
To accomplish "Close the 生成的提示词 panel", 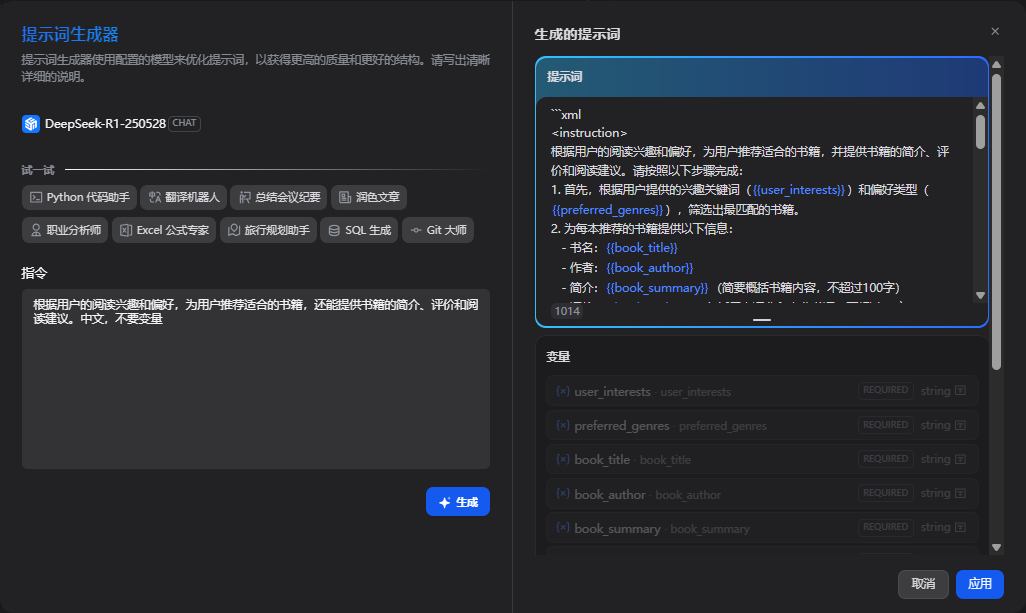I will (x=995, y=31).
